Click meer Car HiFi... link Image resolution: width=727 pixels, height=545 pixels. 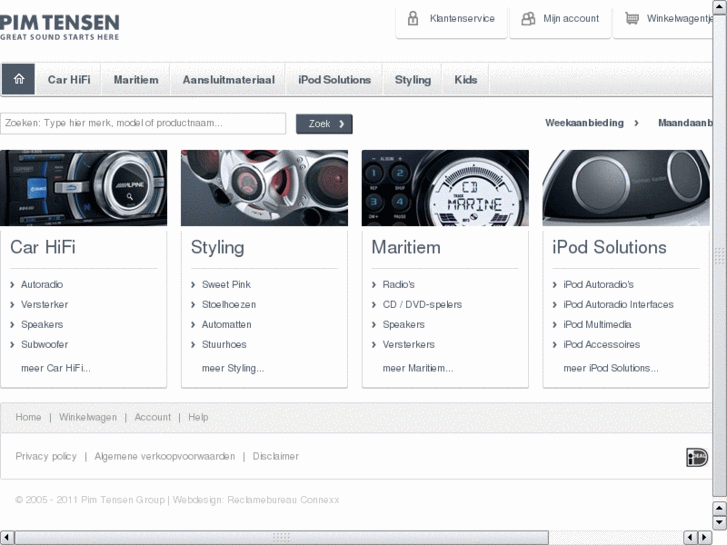(56, 368)
